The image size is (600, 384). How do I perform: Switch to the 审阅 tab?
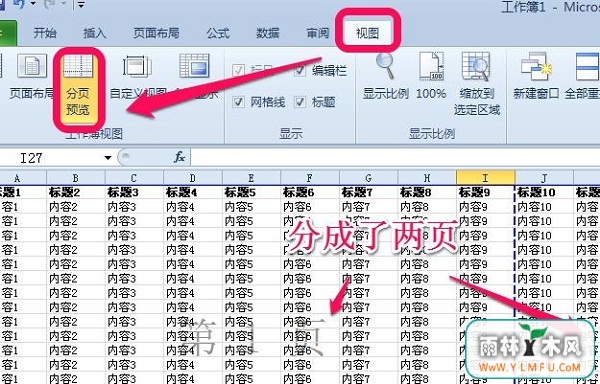[x=318, y=33]
